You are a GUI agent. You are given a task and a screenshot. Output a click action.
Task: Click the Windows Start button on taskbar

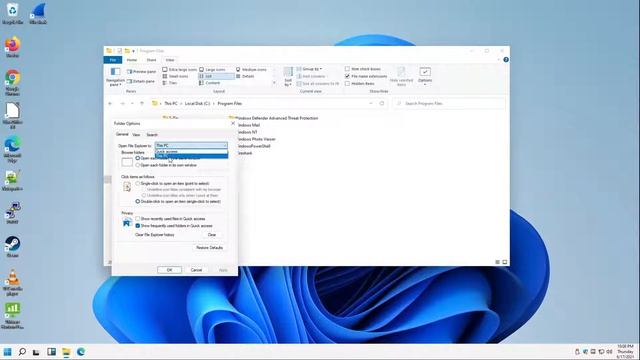[x=7, y=352]
